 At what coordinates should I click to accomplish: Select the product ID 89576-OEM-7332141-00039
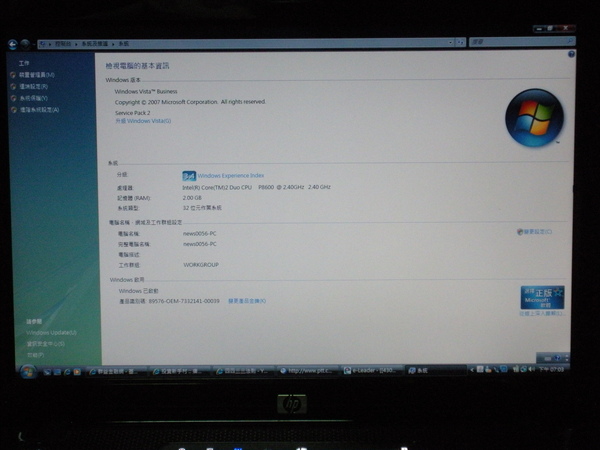(x=184, y=301)
